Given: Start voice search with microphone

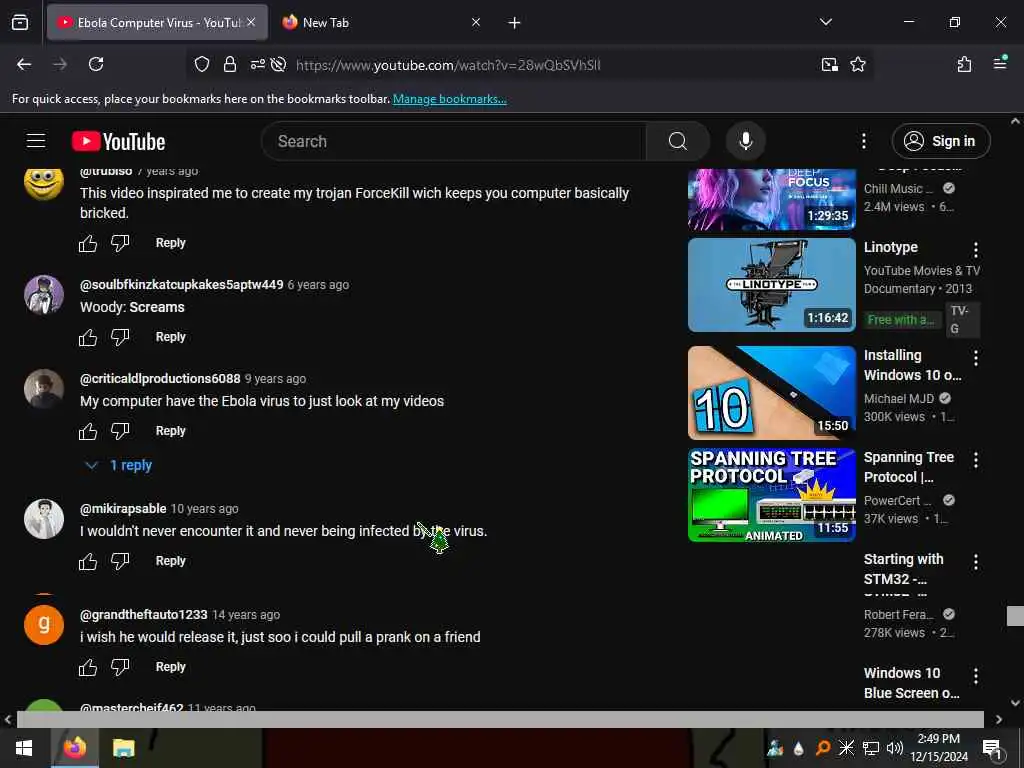Looking at the screenshot, I should 745,141.
